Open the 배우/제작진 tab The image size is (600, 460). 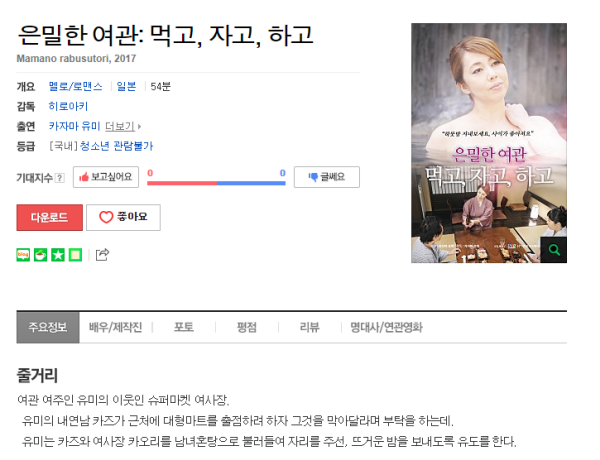tap(115, 327)
